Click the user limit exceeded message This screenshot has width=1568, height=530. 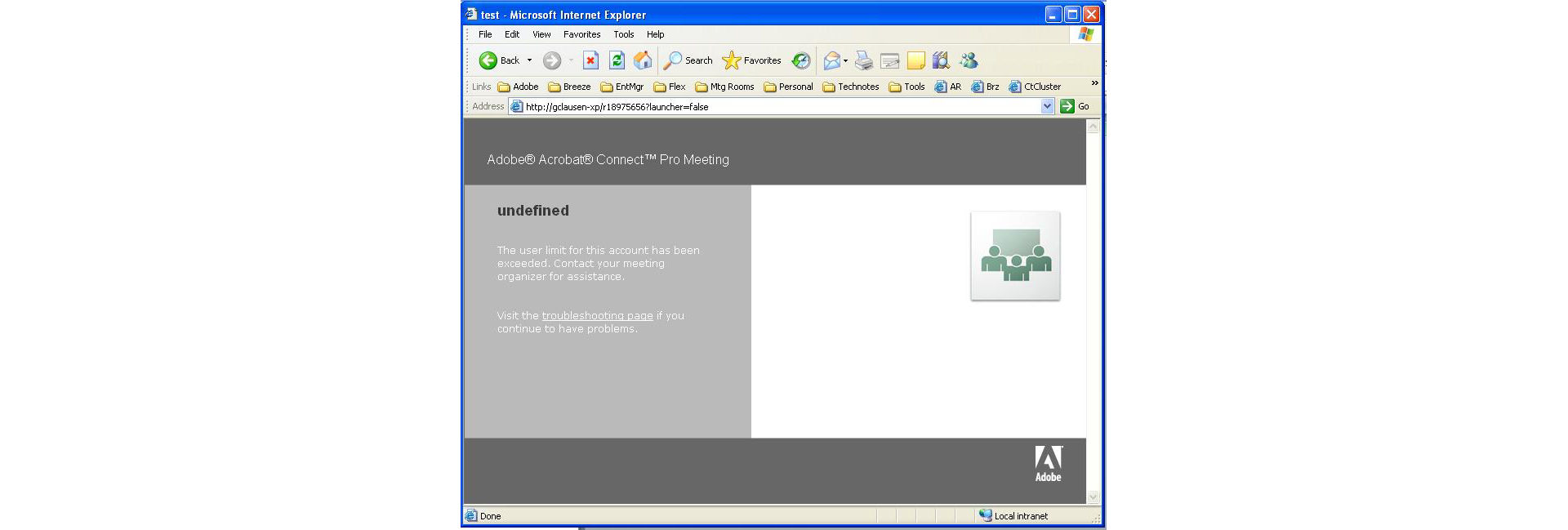pos(599,264)
